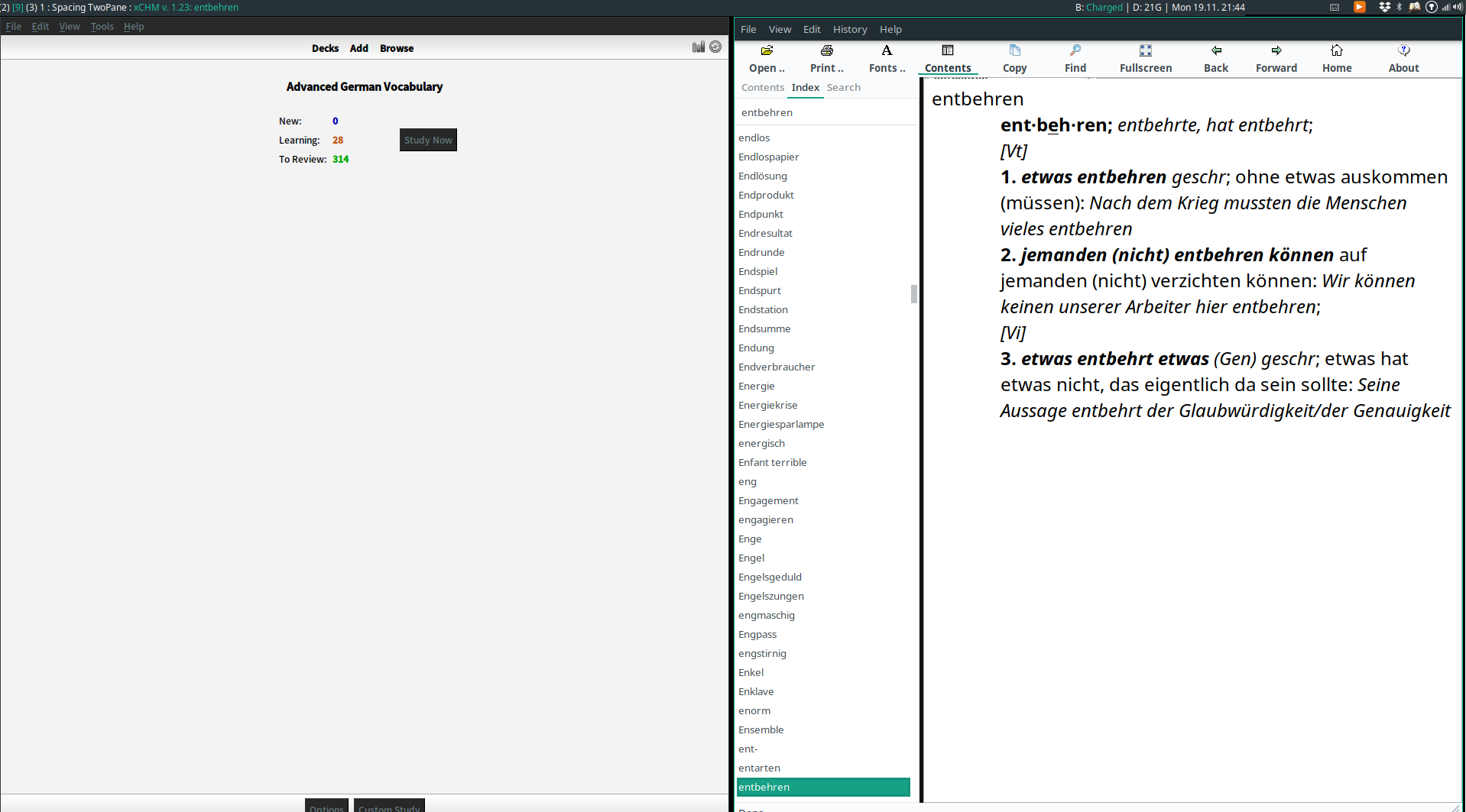The height and width of the screenshot is (812, 1466).
Task: Go to the Home page of the CHM
Action: [x=1336, y=57]
